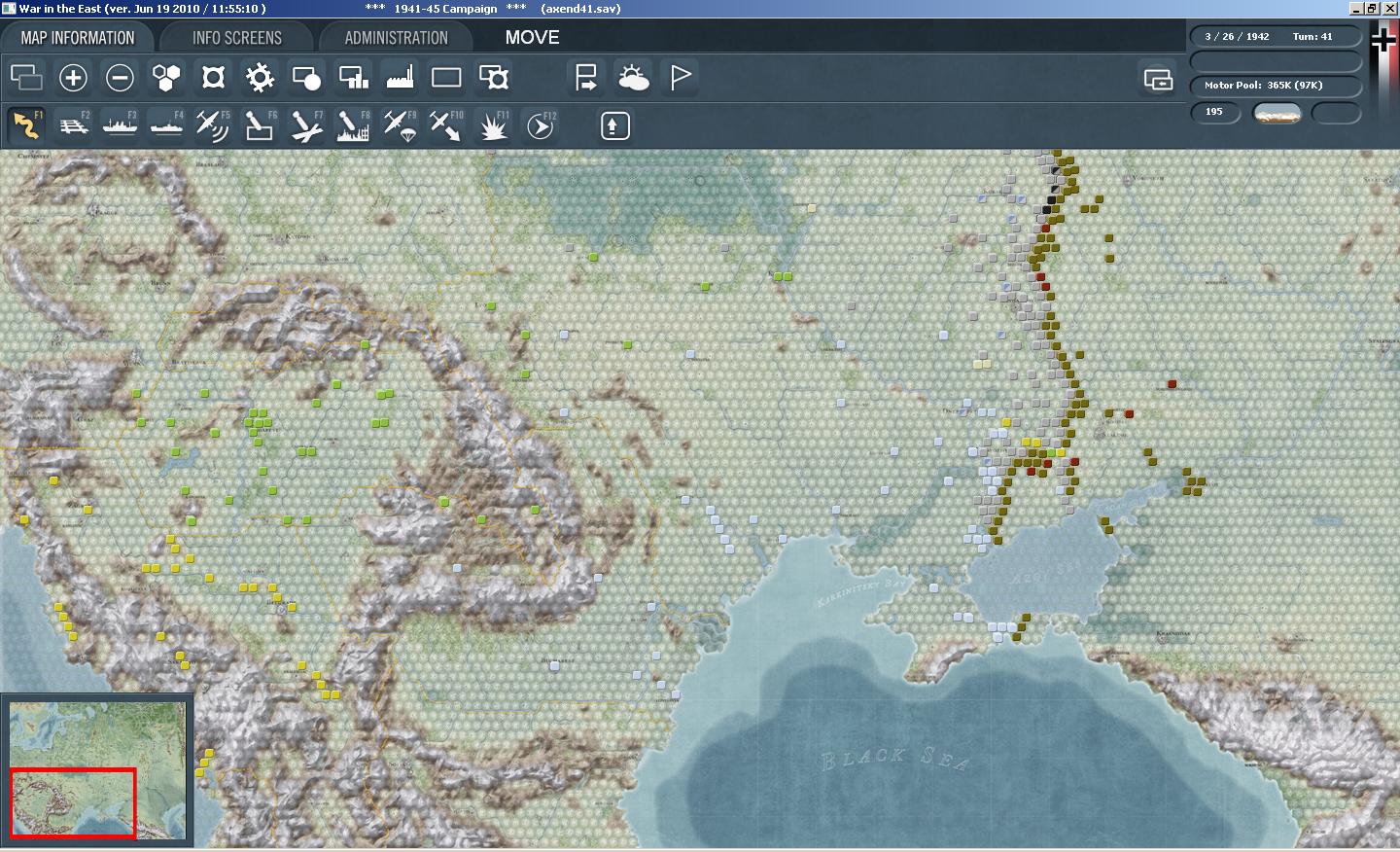Viewport: 1400px width, 852px height.
Task: Select the F5 air recon mode
Action: pos(212,125)
